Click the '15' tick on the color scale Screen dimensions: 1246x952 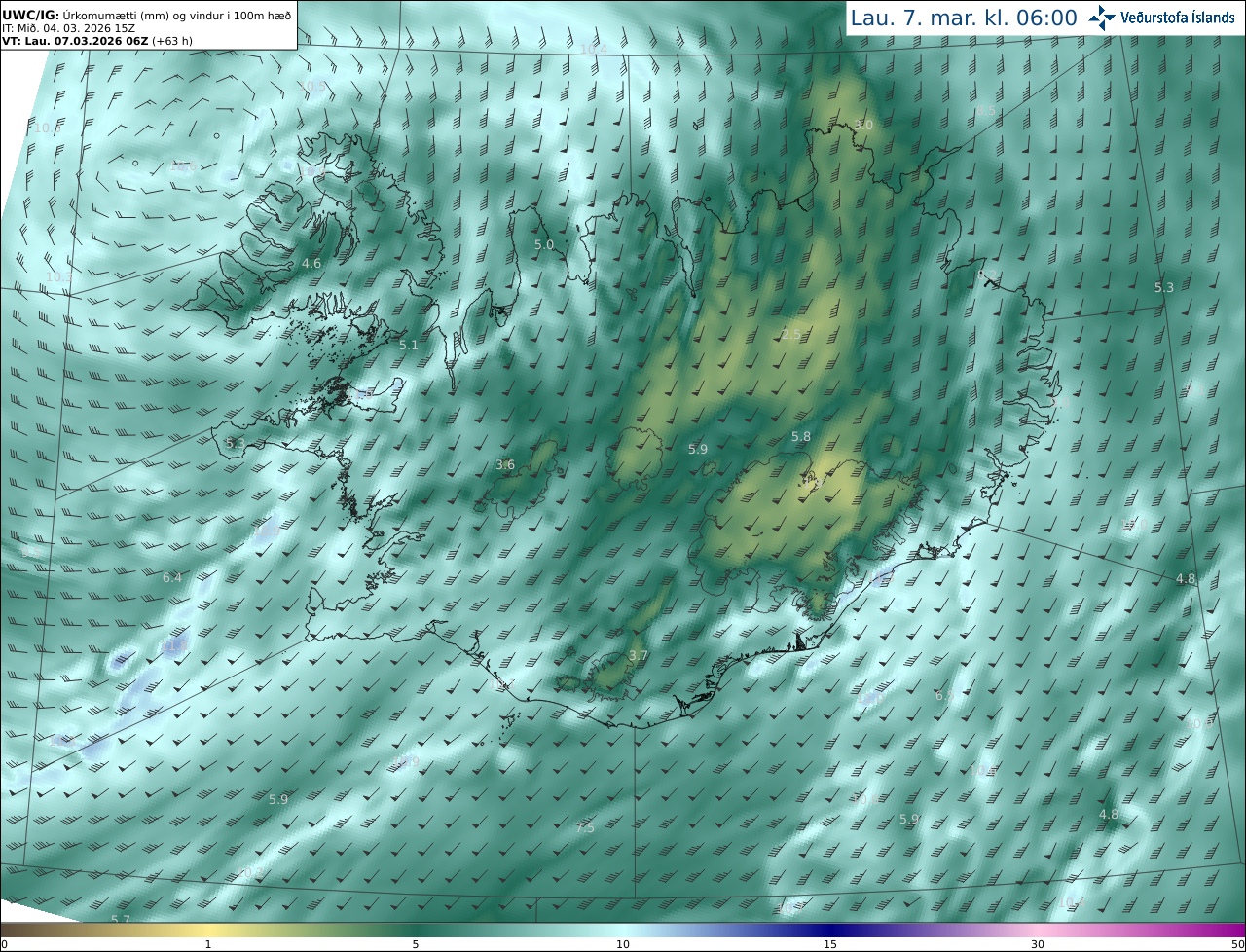point(830,944)
